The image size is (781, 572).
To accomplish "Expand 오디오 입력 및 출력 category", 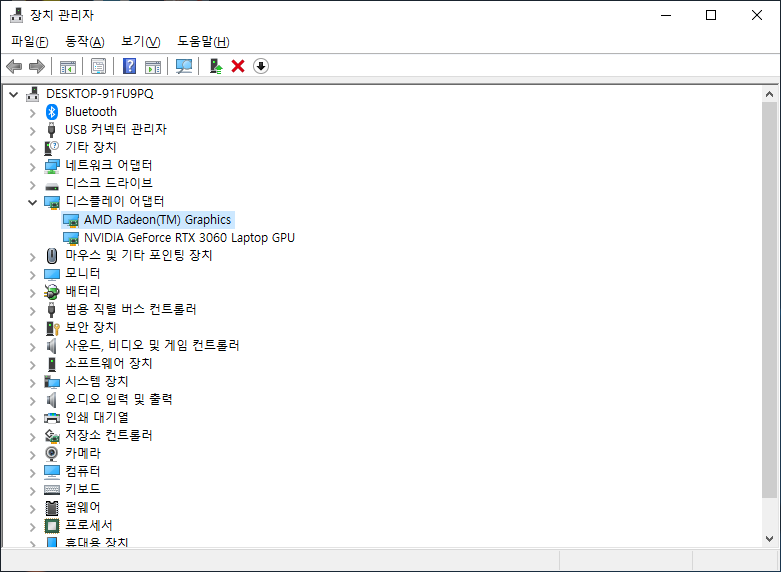I will pyautogui.click(x=32, y=400).
